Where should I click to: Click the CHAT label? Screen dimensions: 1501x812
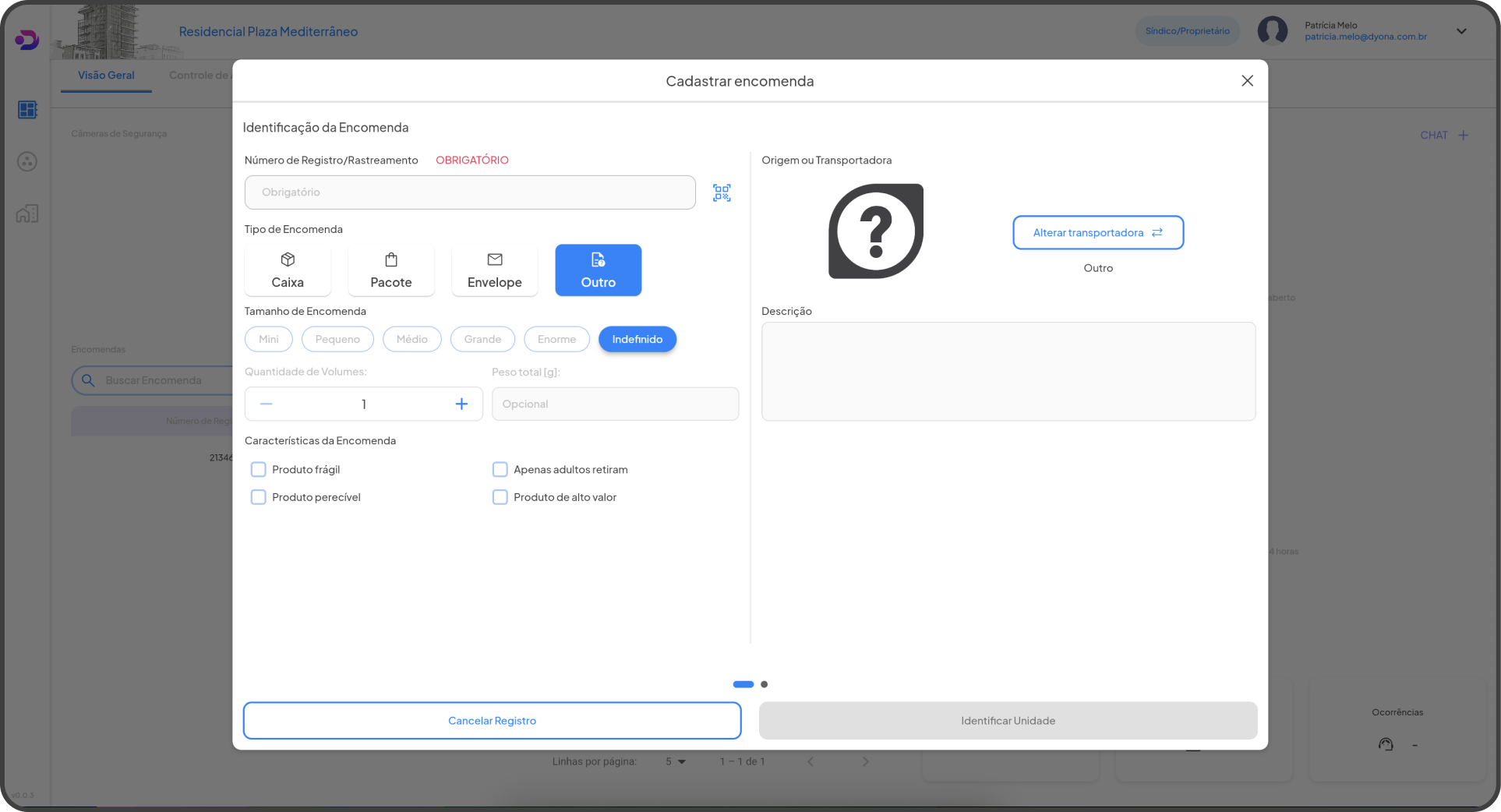click(x=1433, y=136)
